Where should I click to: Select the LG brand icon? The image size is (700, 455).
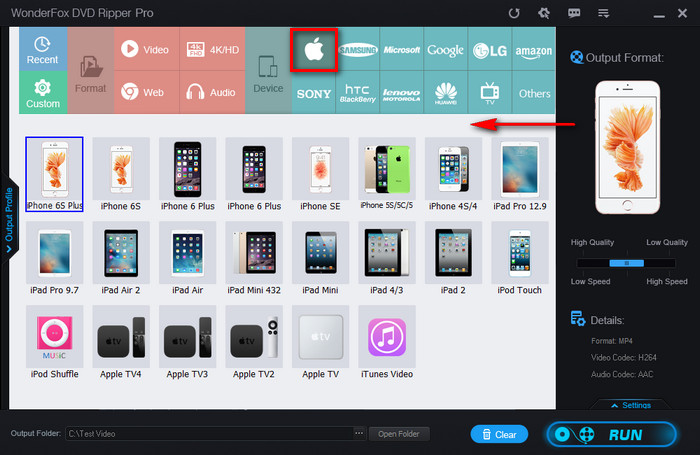pyautogui.click(x=490, y=50)
